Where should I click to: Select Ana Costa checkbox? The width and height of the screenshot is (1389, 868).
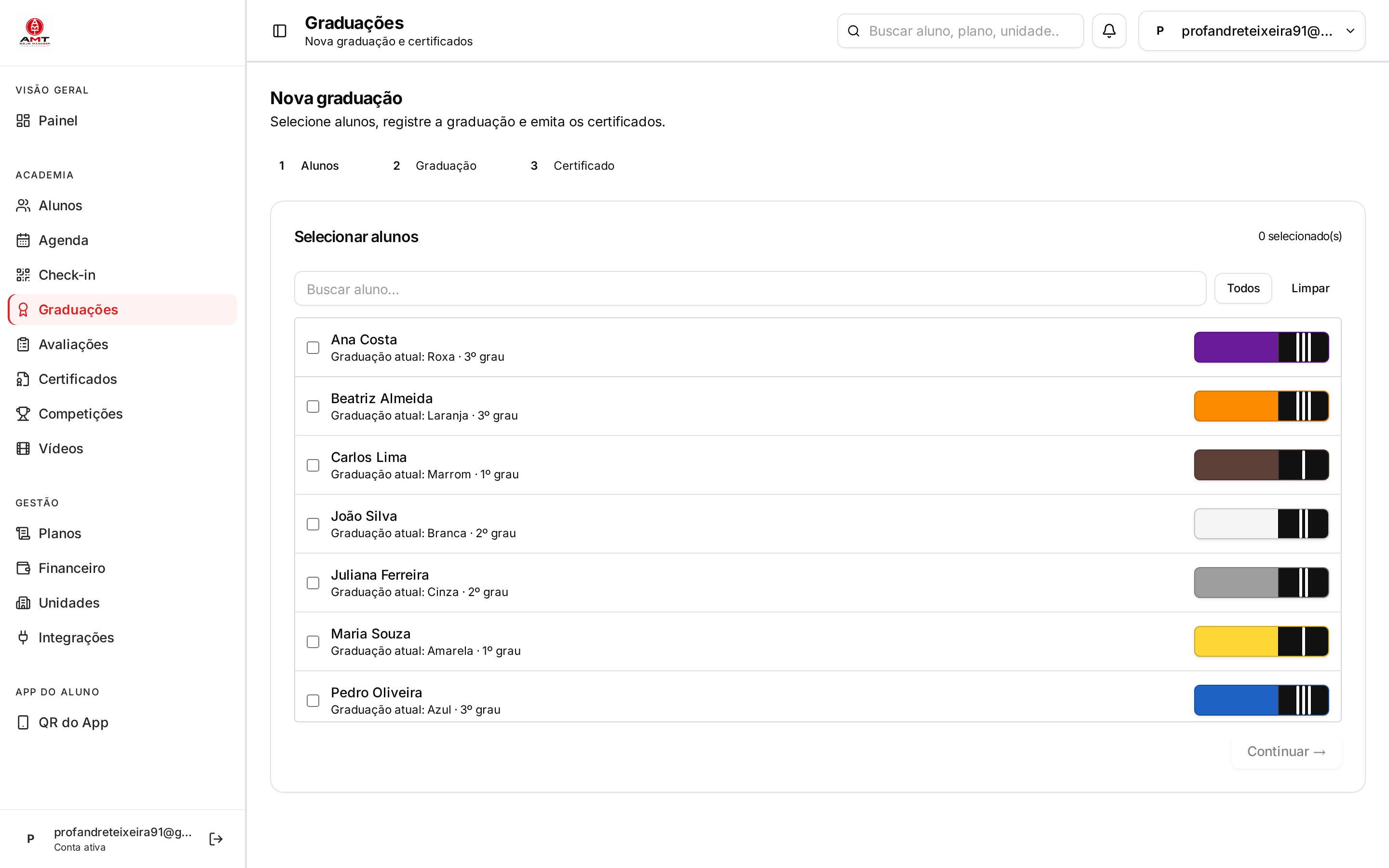click(x=313, y=348)
